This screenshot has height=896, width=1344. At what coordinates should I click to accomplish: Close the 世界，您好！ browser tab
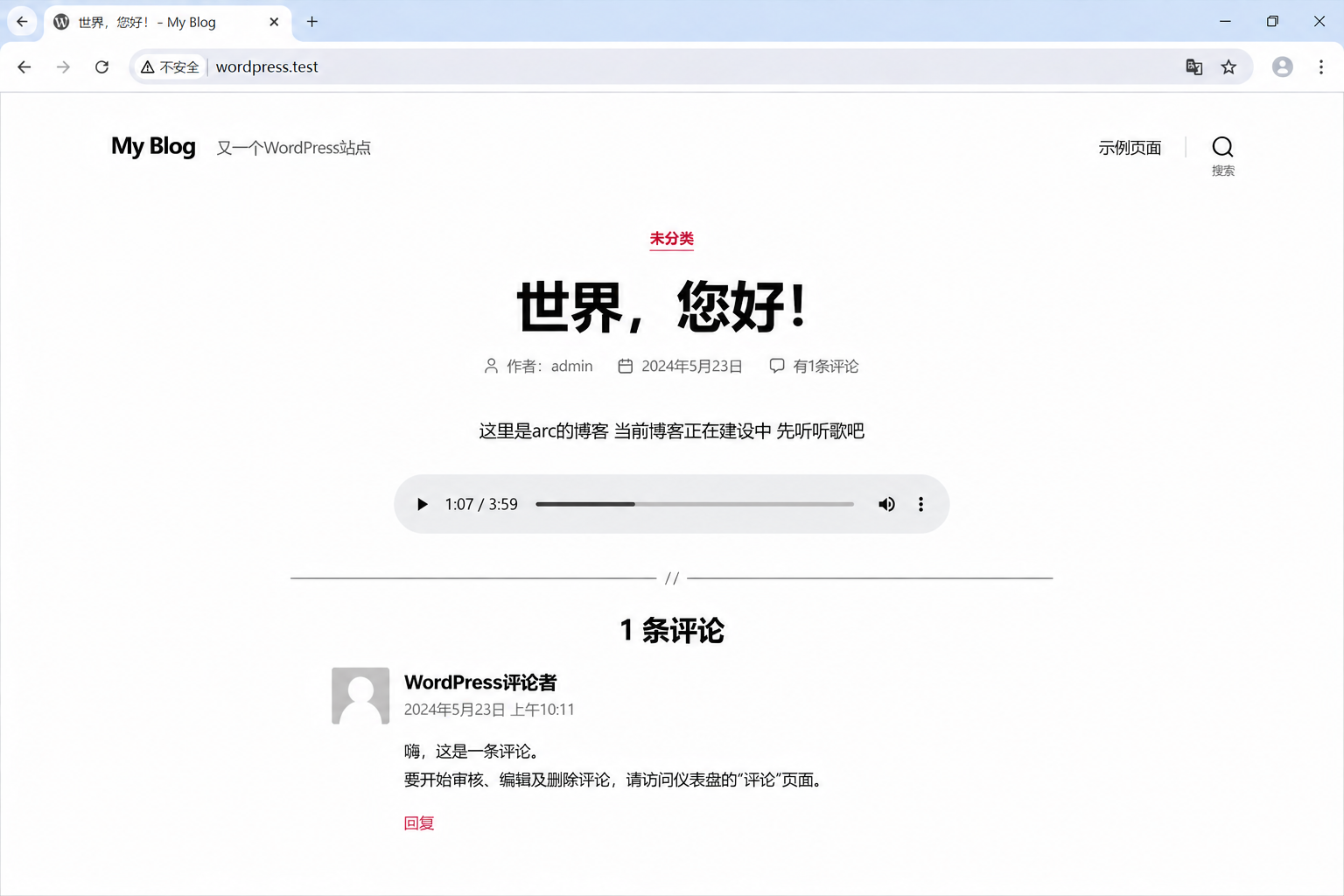tap(274, 22)
